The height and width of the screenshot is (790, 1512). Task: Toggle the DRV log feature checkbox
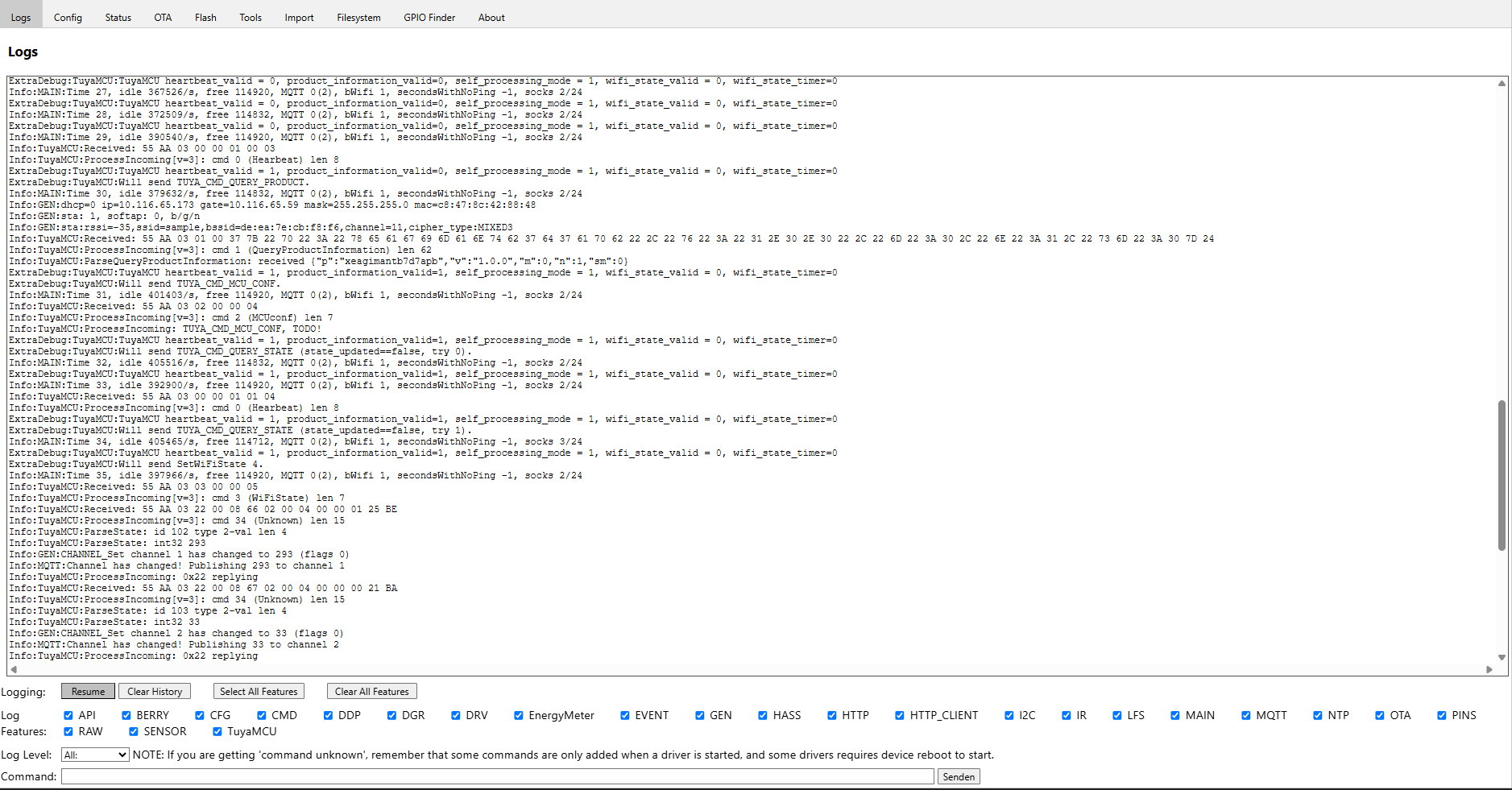[456, 715]
